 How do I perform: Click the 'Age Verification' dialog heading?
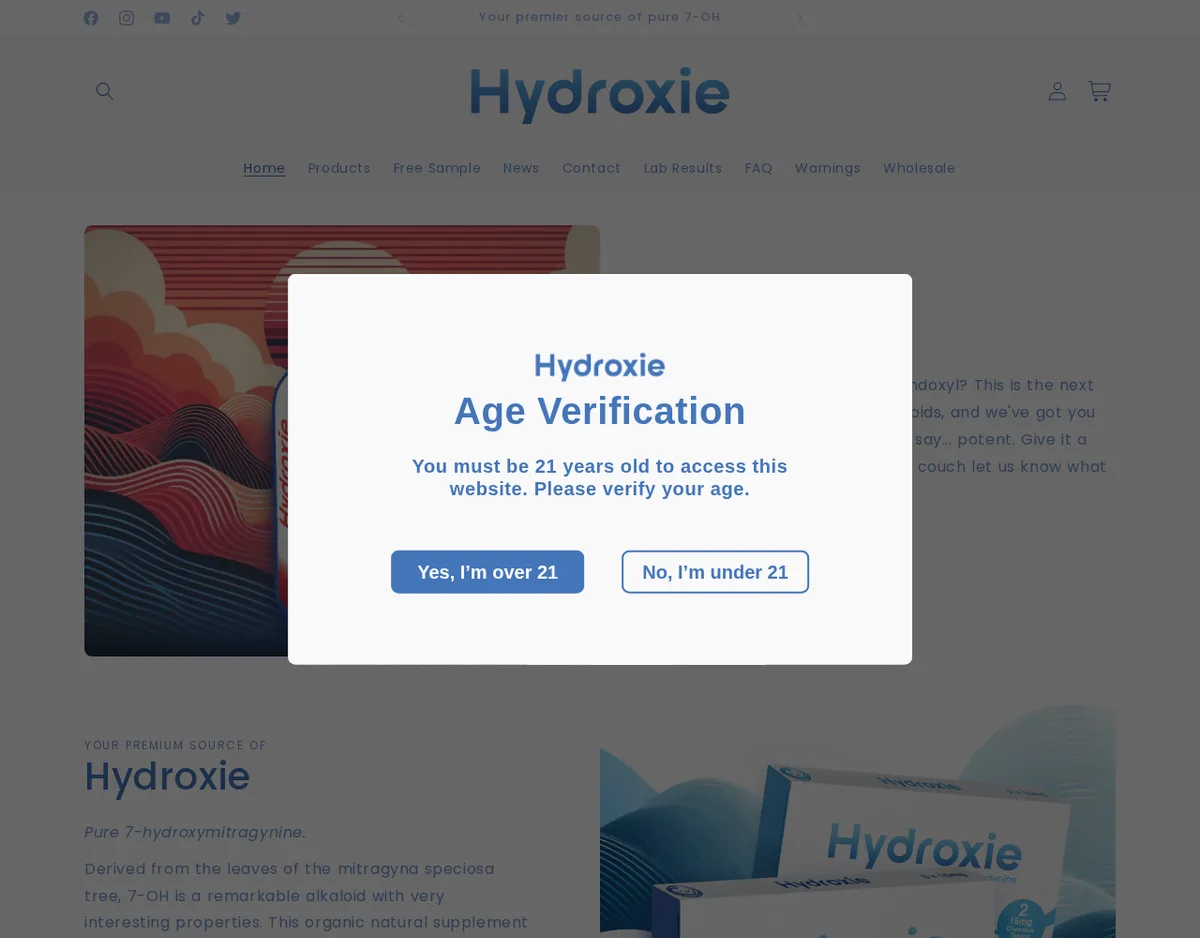coord(600,411)
